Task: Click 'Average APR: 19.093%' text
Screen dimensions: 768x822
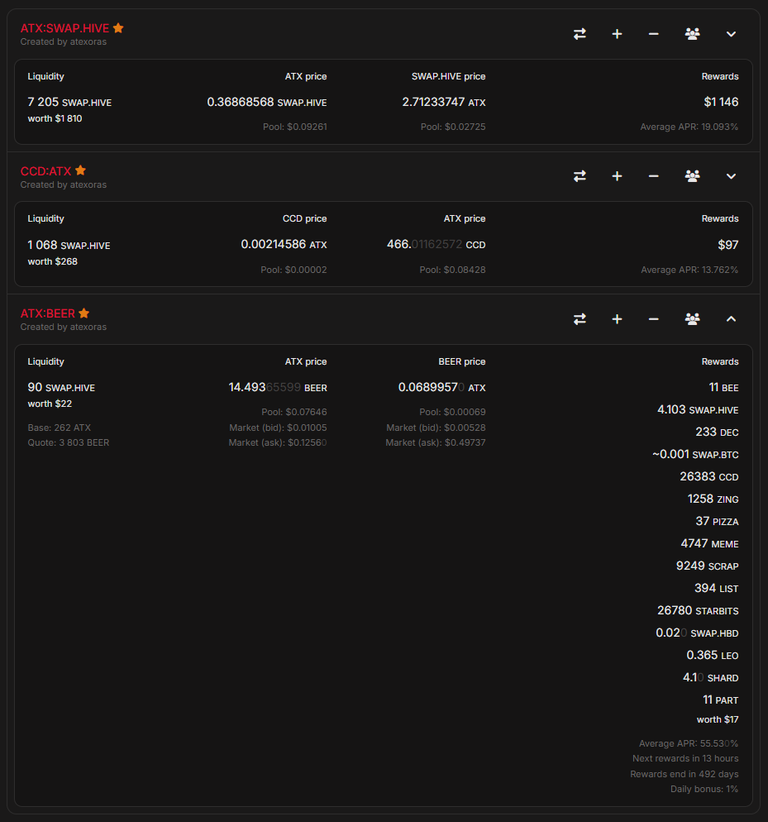Action: coord(689,127)
